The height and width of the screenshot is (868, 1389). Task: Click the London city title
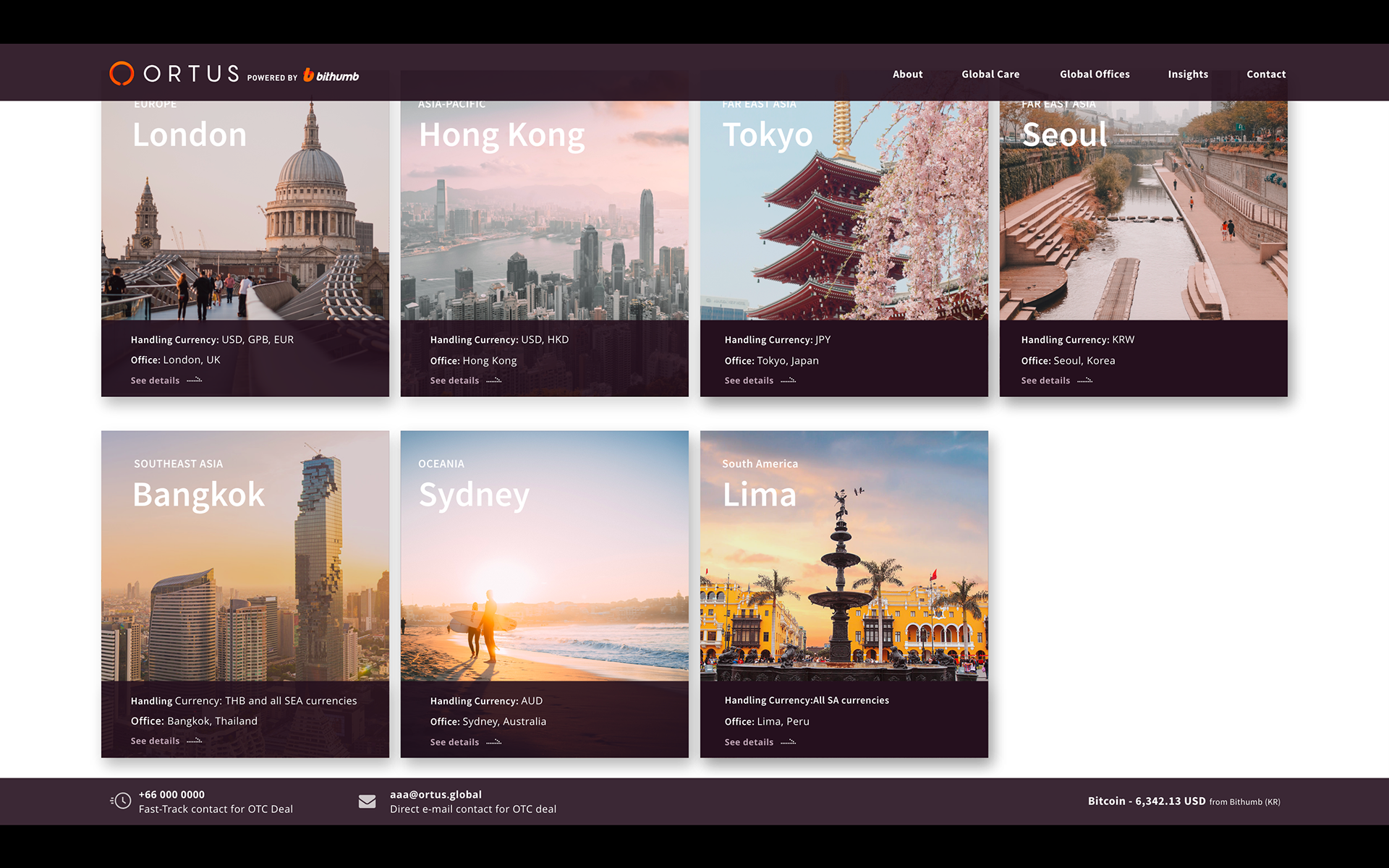[190, 135]
